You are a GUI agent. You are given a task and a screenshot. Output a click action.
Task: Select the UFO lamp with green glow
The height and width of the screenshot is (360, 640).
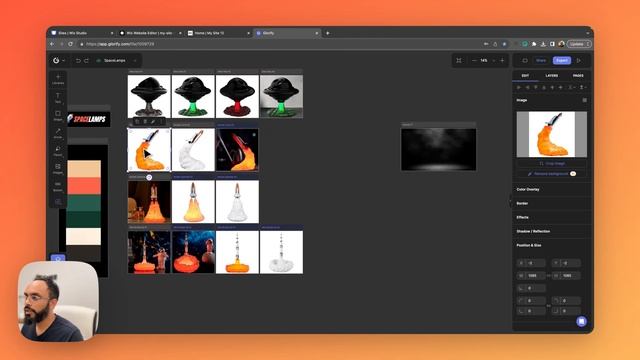(193, 96)
